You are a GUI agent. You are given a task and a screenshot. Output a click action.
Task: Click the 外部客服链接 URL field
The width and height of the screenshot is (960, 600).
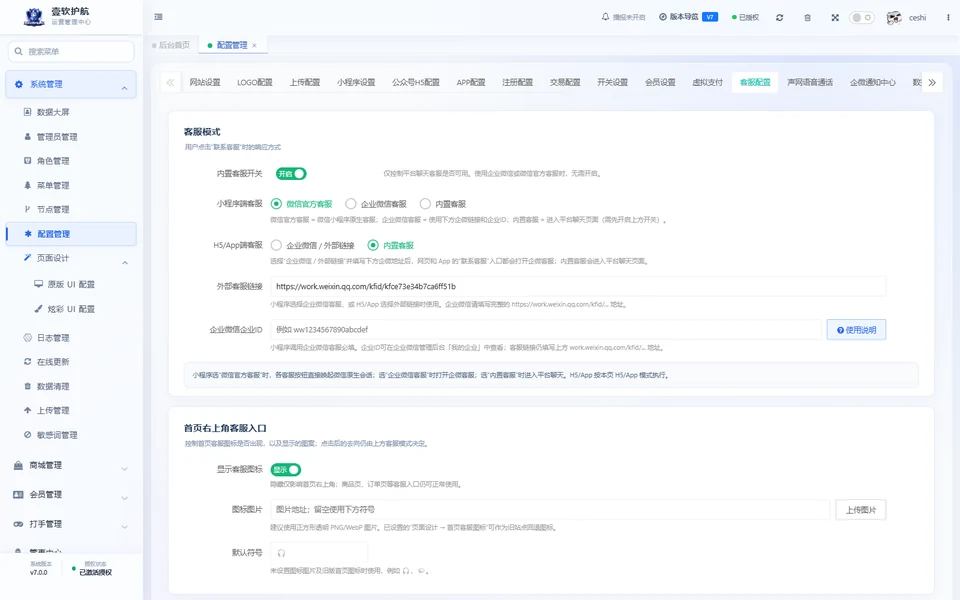[578, 287]
